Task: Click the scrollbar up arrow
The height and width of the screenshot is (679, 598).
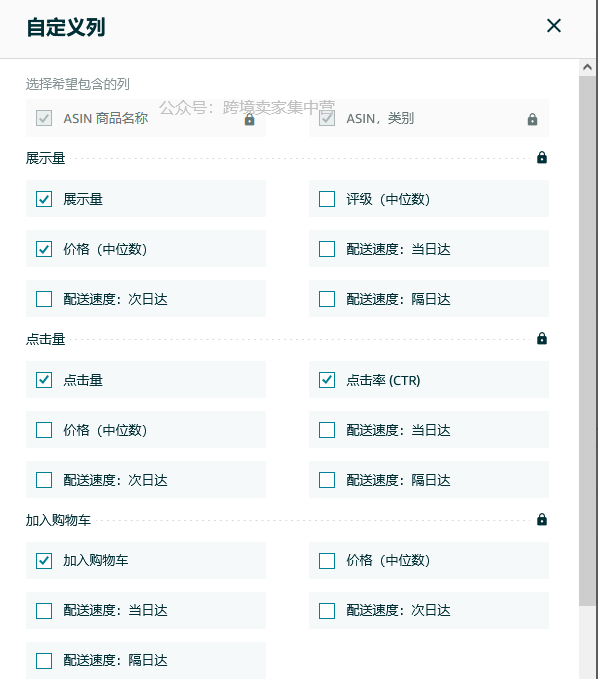Action: tap(588, 67)
